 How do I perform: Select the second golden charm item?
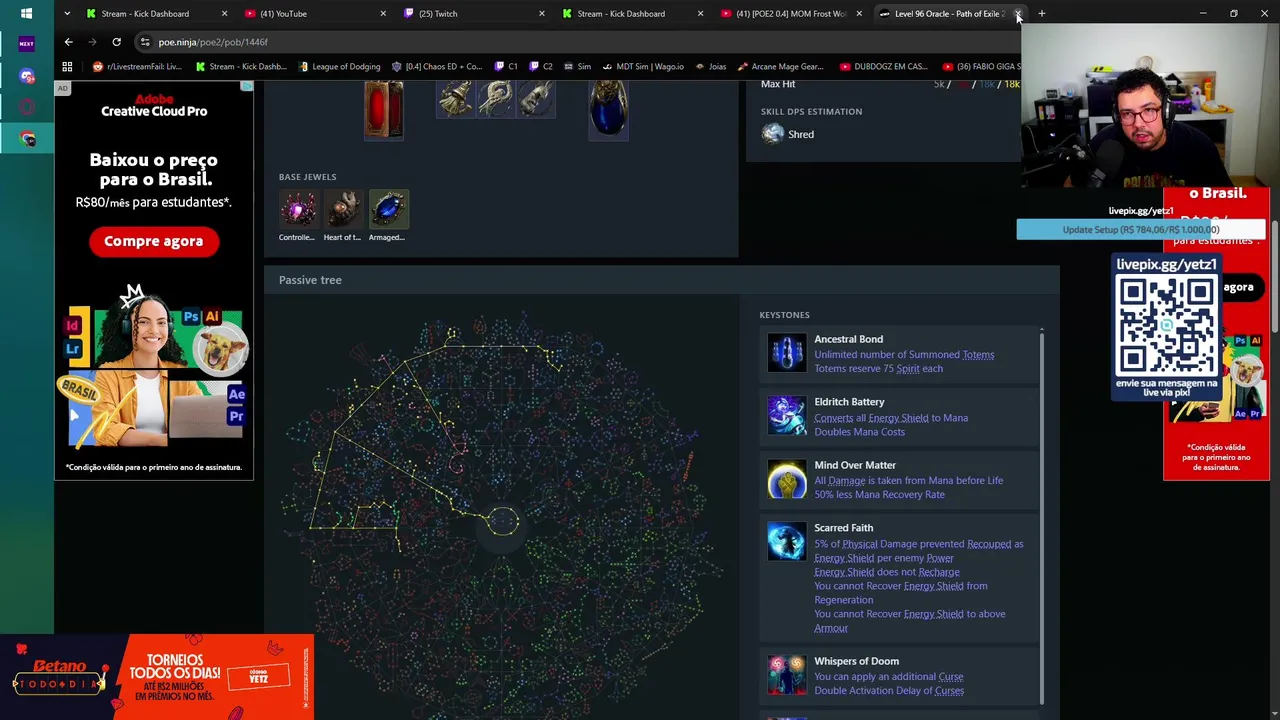496,98
